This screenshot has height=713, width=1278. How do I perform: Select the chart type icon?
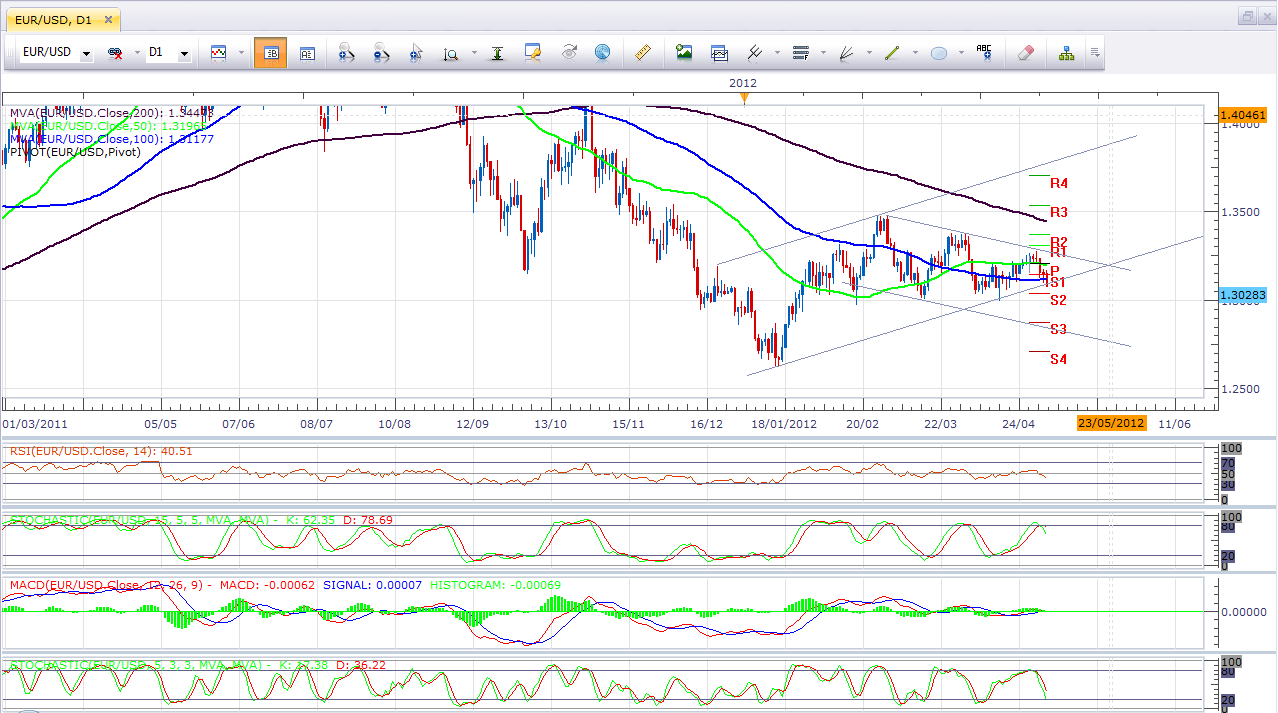click(218, 53)
